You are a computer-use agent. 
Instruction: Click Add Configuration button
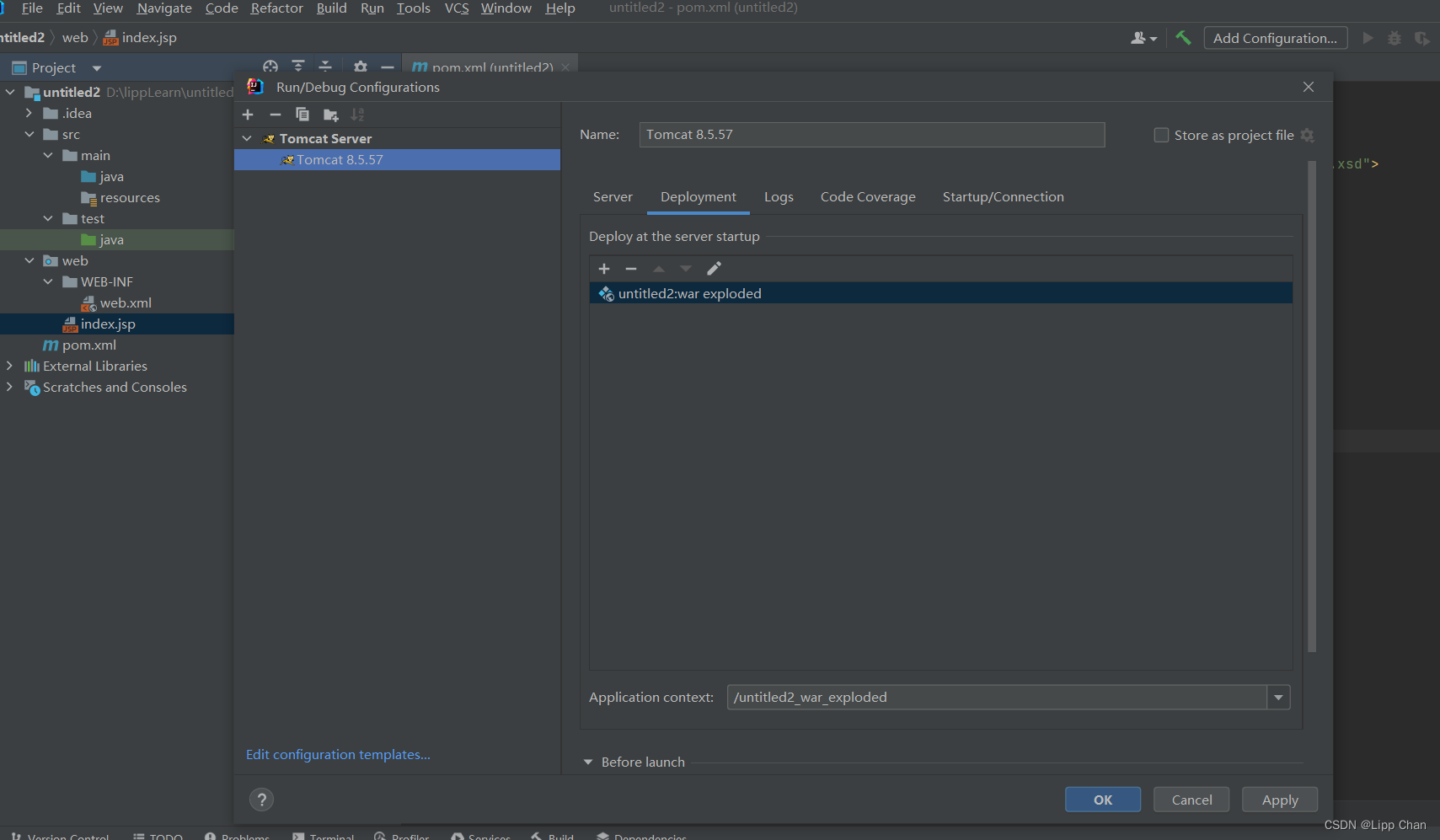pos(1275,38)
